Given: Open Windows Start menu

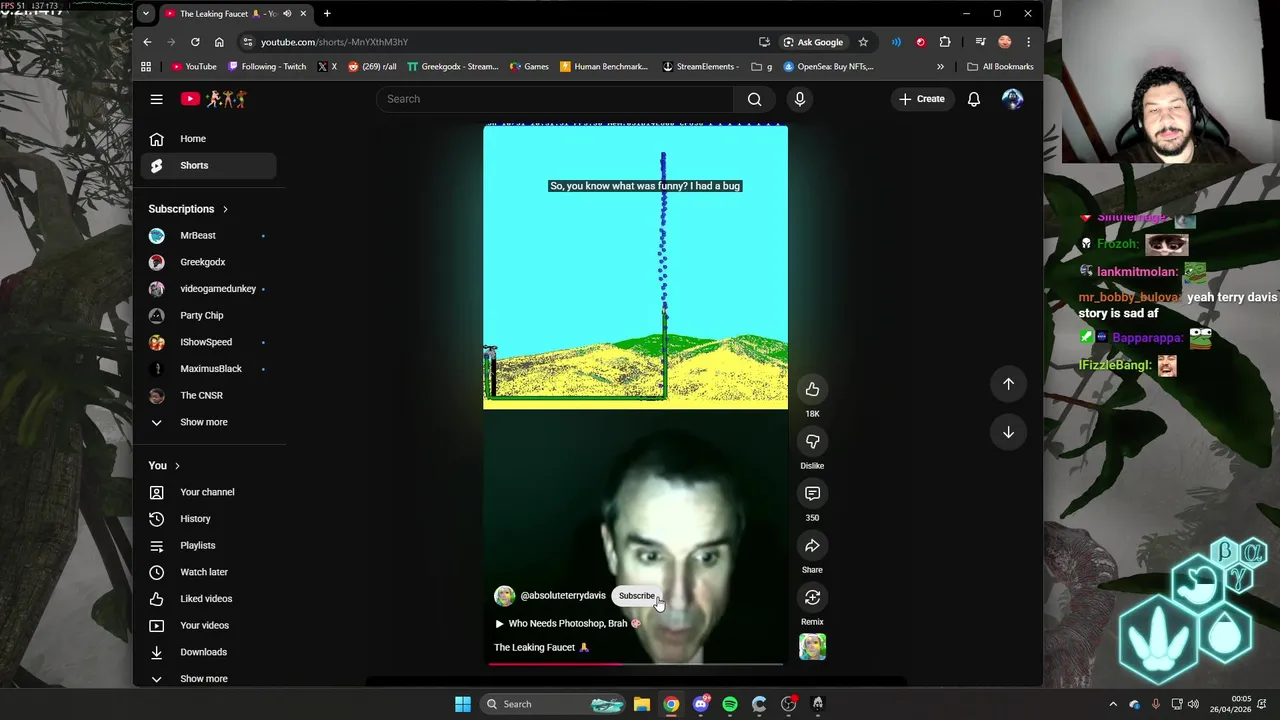Looking at the screenshot, I should [463, 704].
